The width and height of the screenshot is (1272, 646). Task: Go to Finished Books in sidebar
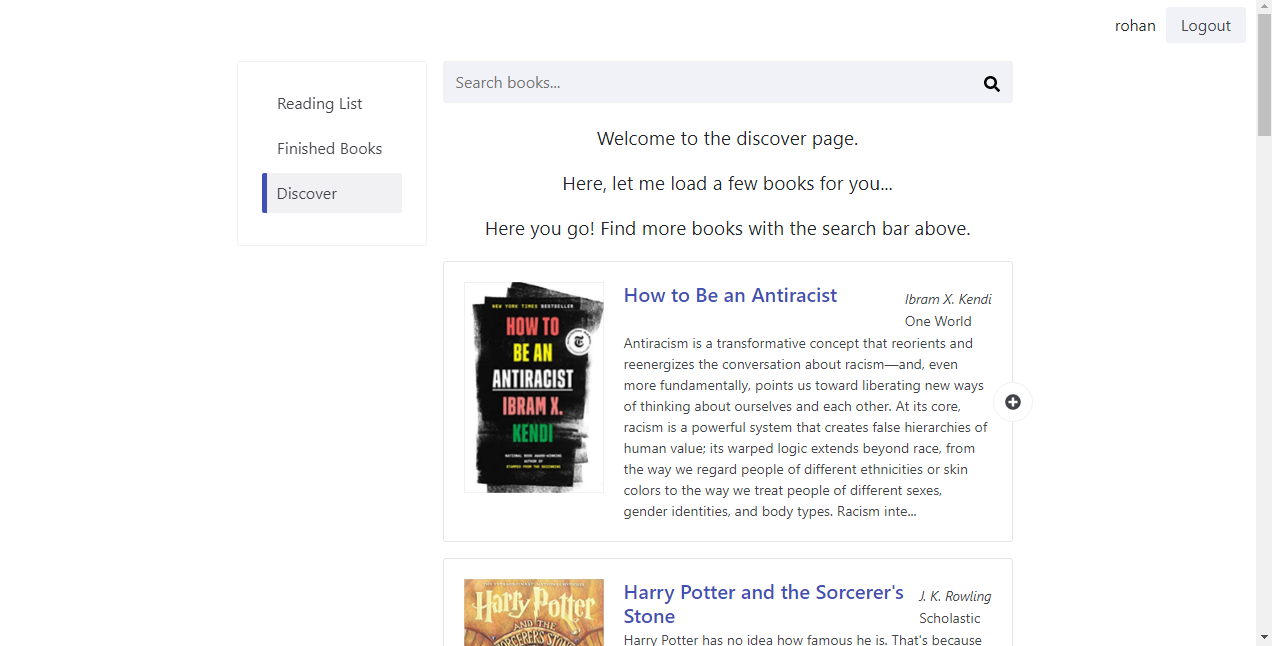pyautogui.click(x=329, y=149)
